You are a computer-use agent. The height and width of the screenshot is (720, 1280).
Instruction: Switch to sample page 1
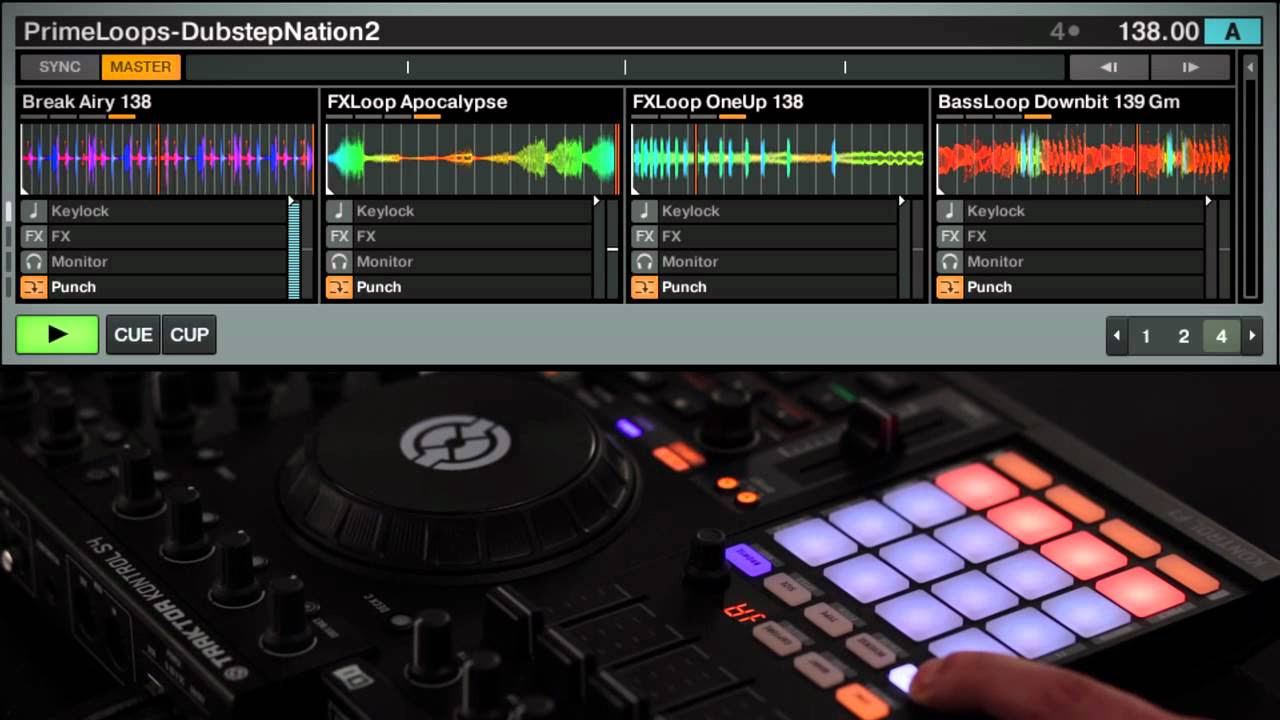1146,336
